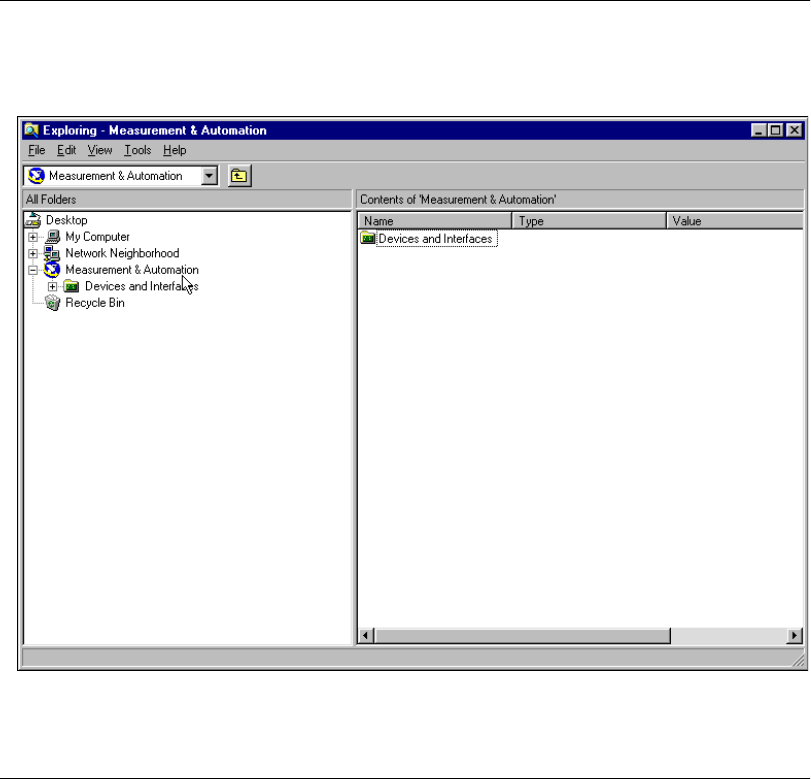The height and width of the screenshot is (779, 811).
Task: Click the Devices and Interfaces folder icon in contents pane
Action: (x=368, y=238)
